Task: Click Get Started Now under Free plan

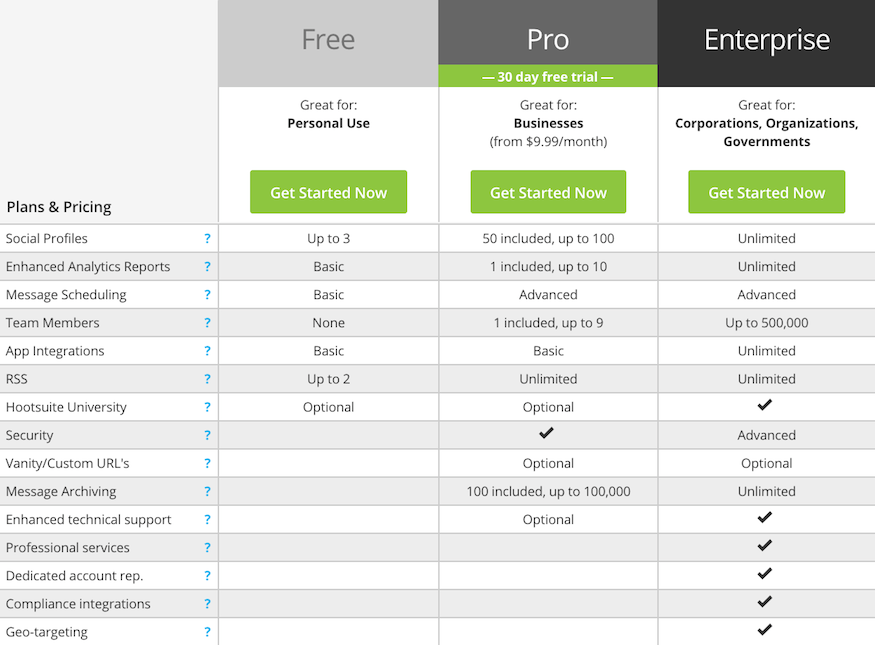Action: point(328,192)
